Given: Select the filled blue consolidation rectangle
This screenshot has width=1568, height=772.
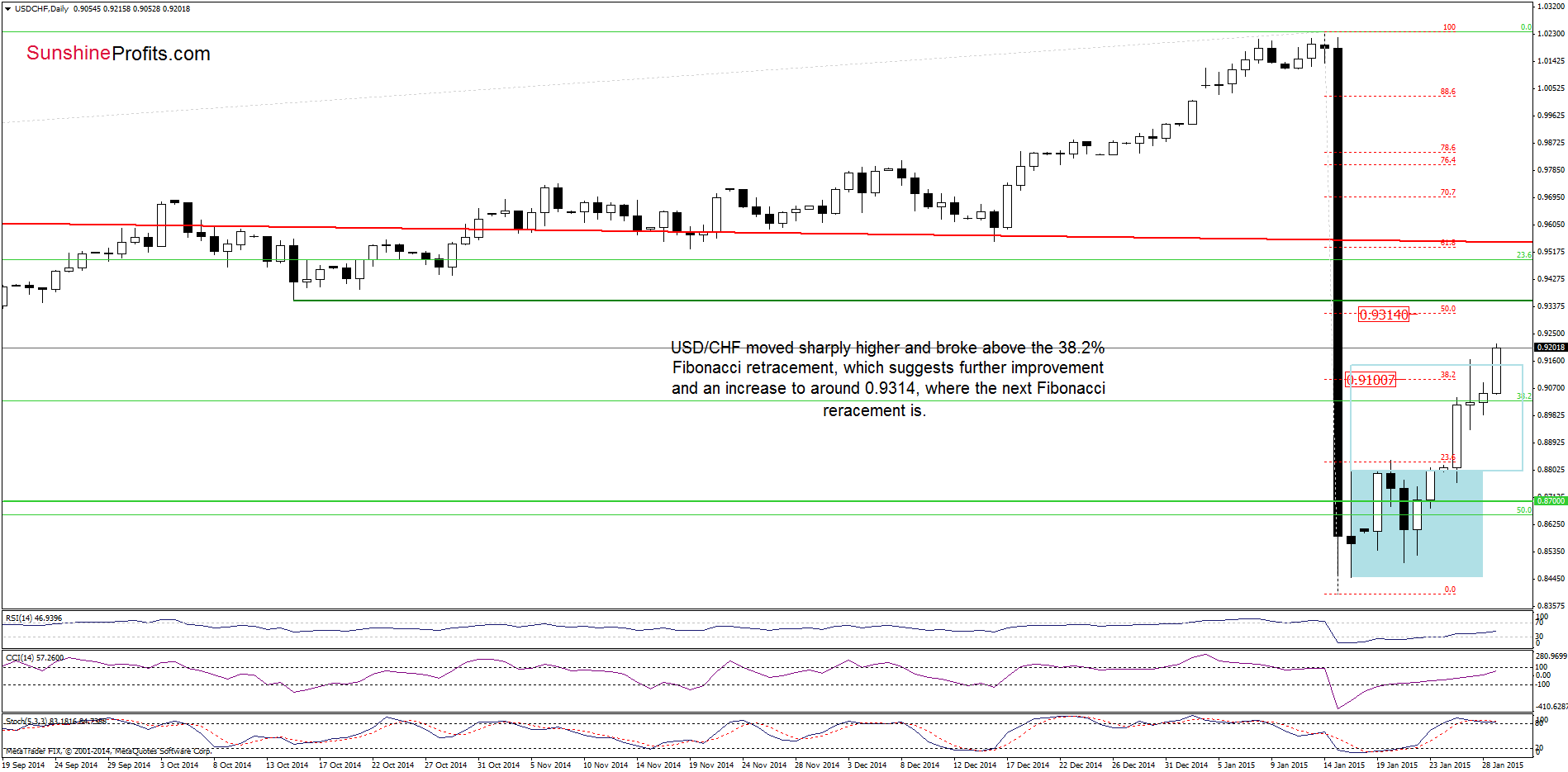Looking at the screenshot, I should pyautogui.click(x=1416, y=523).
